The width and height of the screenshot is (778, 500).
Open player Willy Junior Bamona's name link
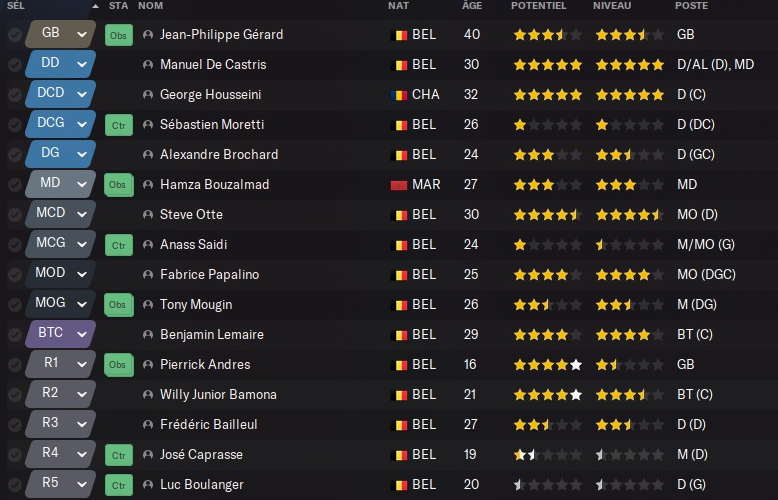[x=218, y=395]
